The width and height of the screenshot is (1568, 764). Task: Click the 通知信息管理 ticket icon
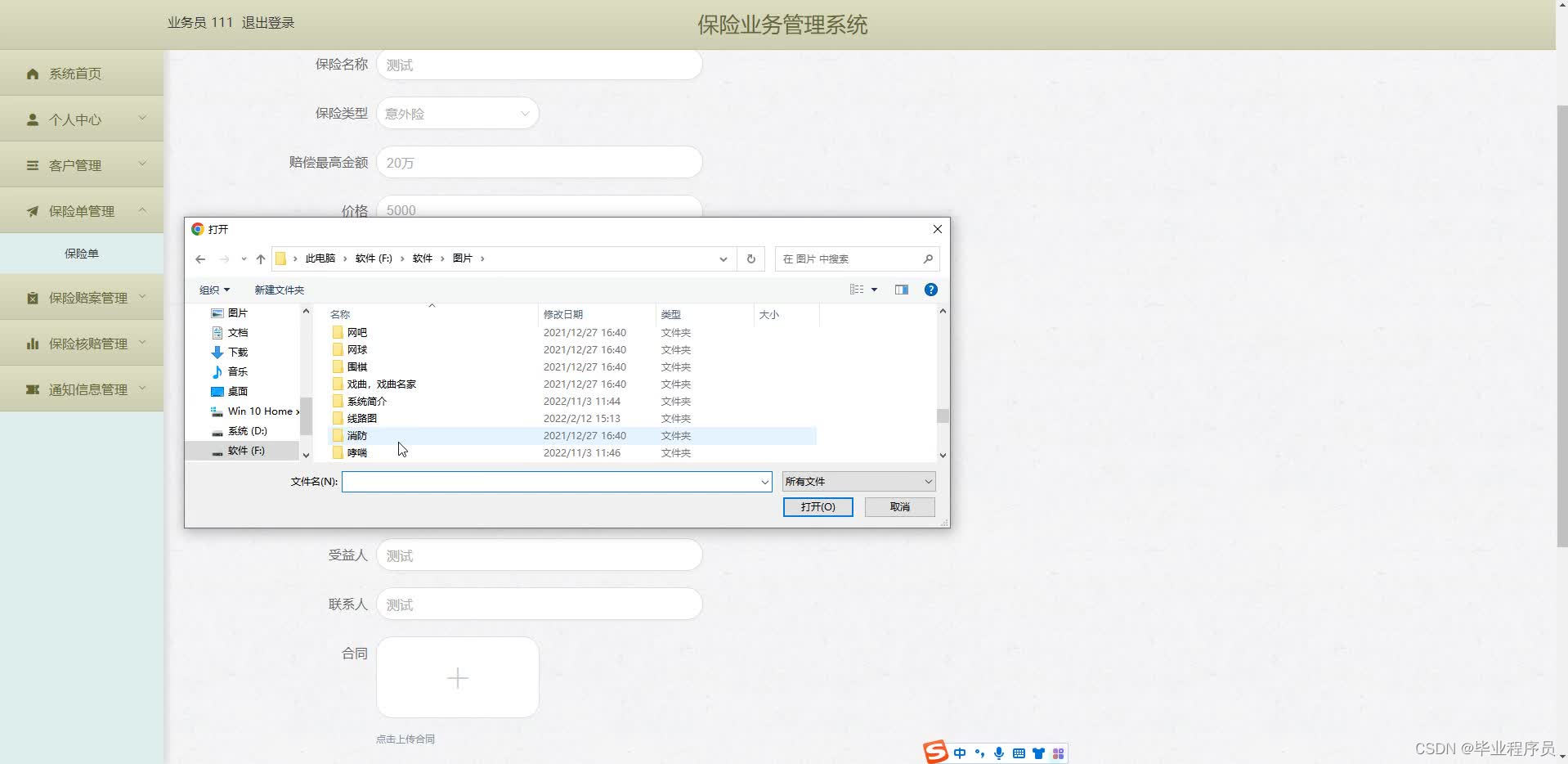click(x=33, y=389)
